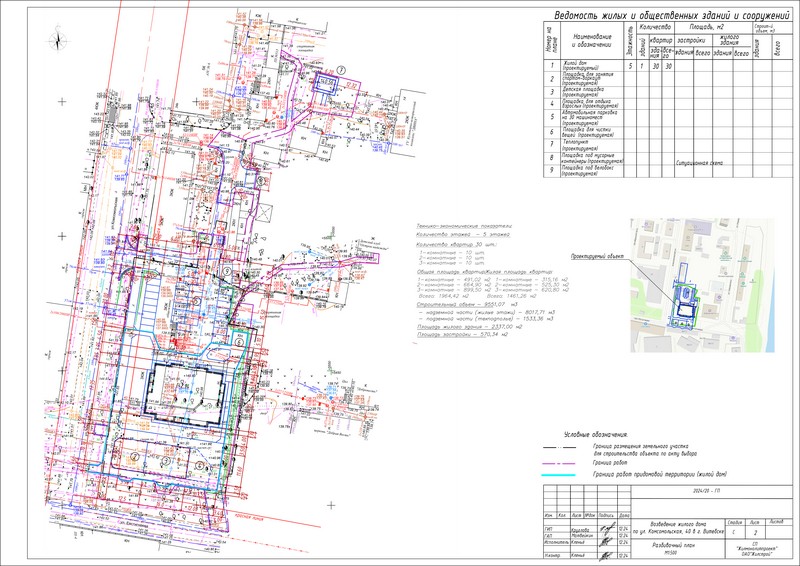This screenshot has height=566, width=800.
Task: Click the 'Кацапова' name cell
Action: [583, 530]
